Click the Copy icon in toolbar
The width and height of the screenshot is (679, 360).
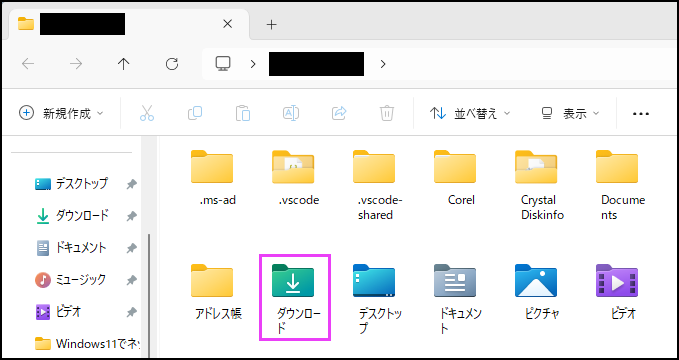(195, 114)
